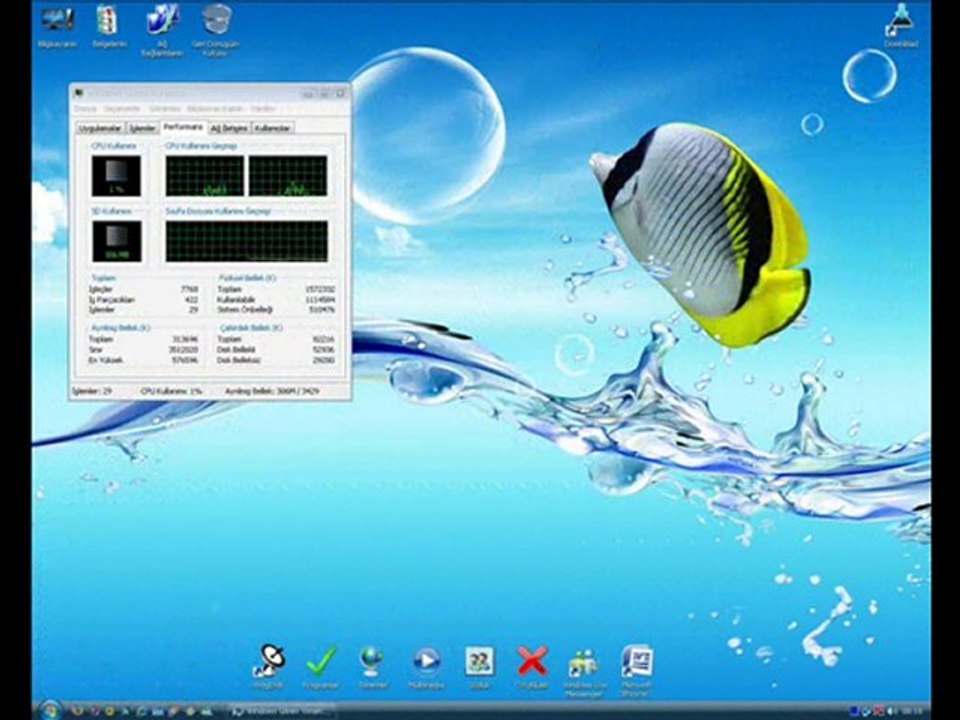Launch the globe İnternet shortcut
The image size is (960, 720).
pyautogui.click(x=373, y=667)
